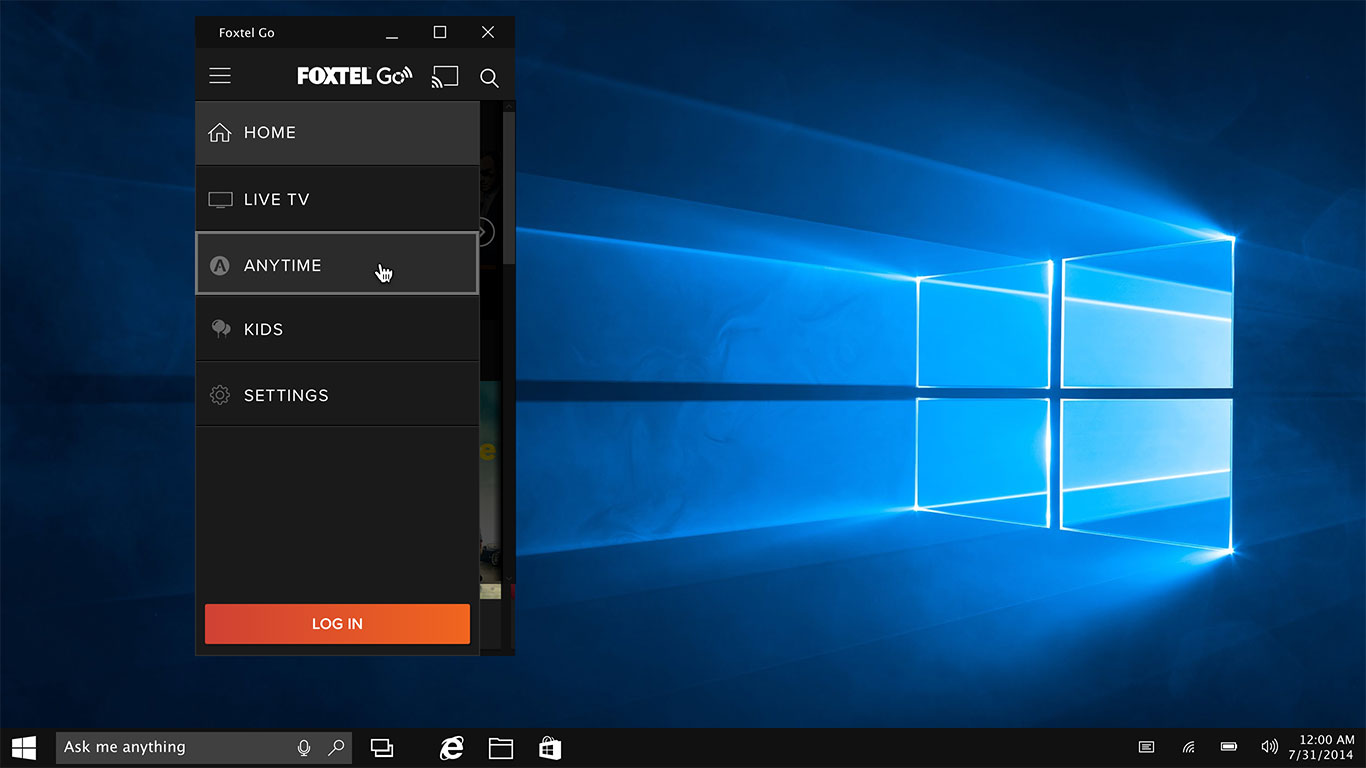Maximize the Foxtel Go window

pyautogui.click(x=439, y=33)
